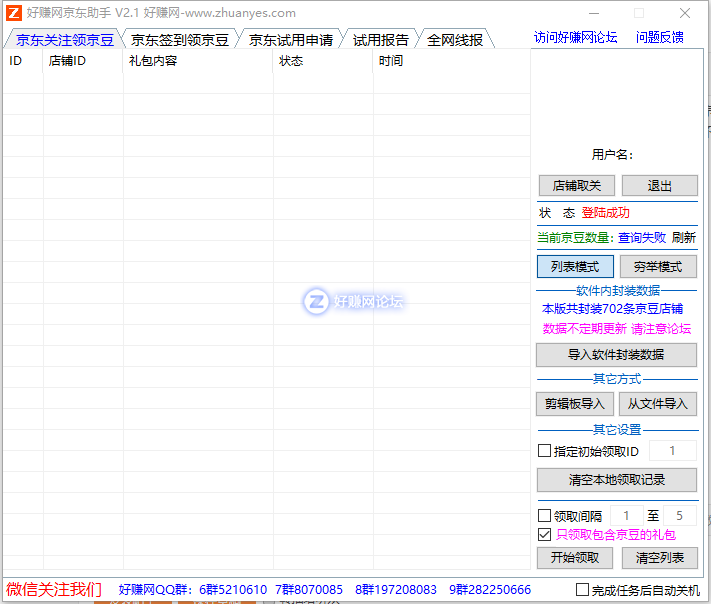Click 导入软件封装数据 button

[x=616, y=355]
